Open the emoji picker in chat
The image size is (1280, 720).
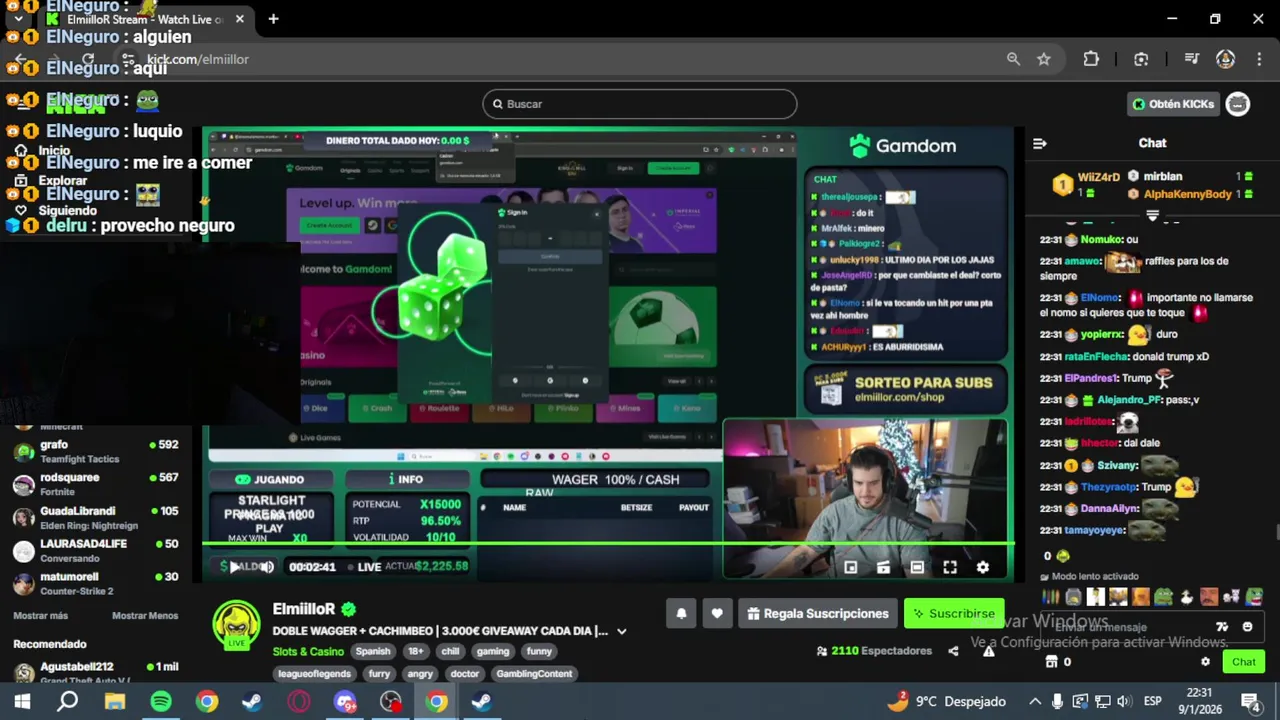coord(1247,627)
